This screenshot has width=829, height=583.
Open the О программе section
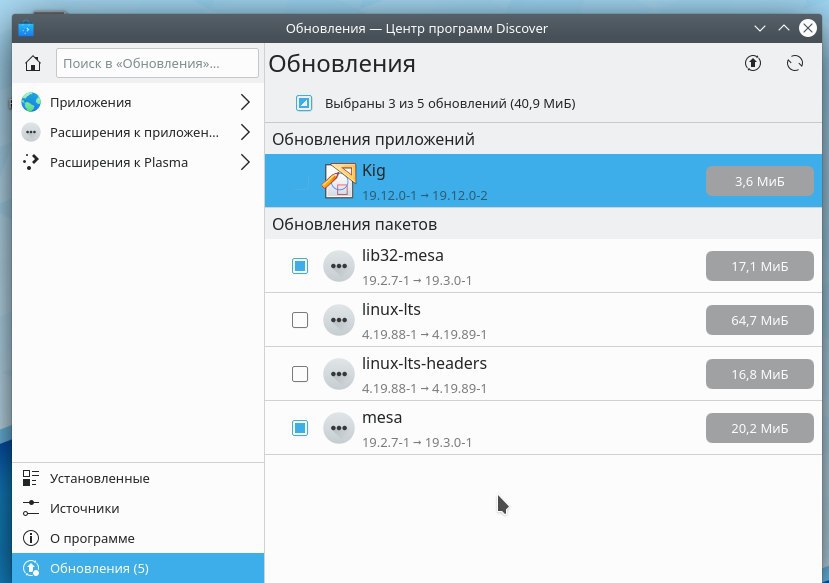138,538
